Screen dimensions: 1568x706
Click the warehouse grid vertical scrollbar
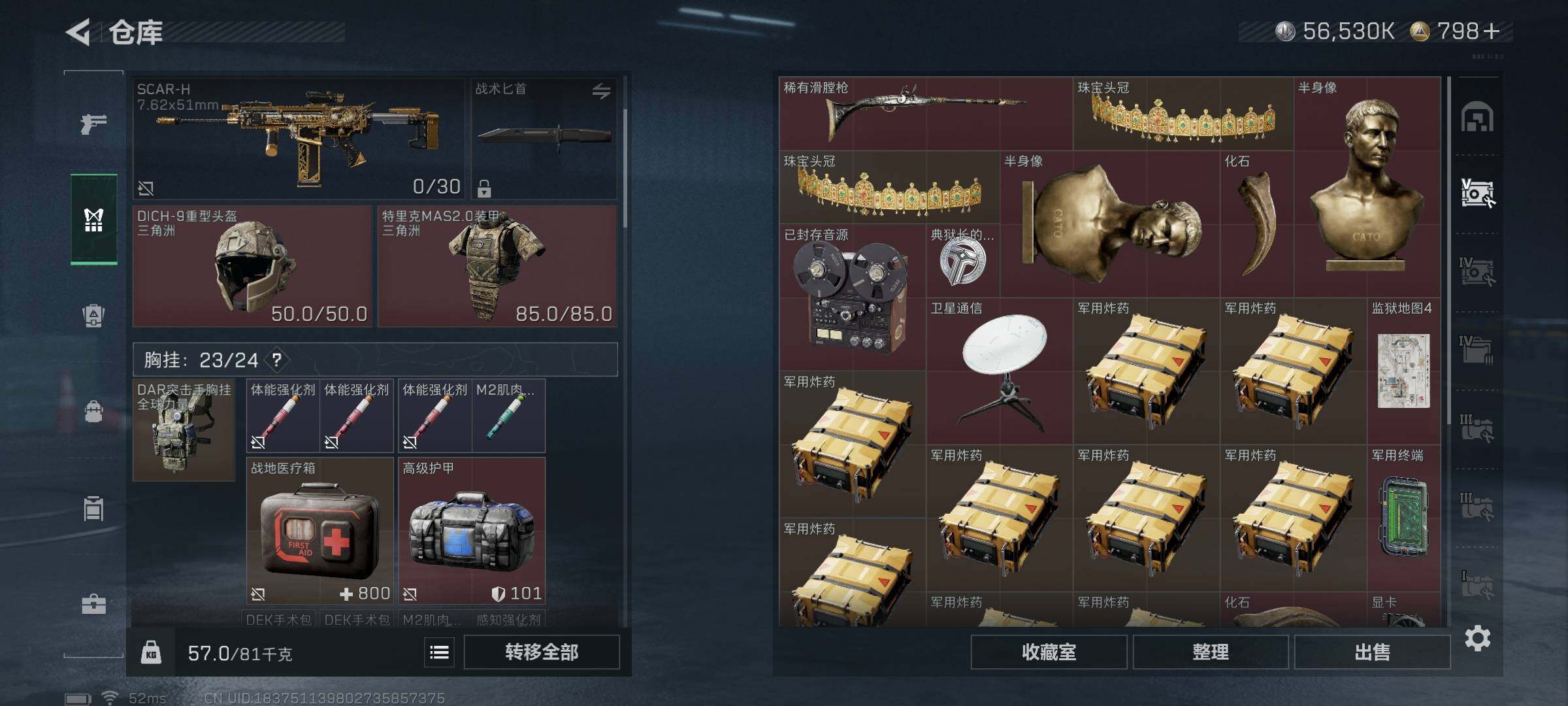[1448, 252]
